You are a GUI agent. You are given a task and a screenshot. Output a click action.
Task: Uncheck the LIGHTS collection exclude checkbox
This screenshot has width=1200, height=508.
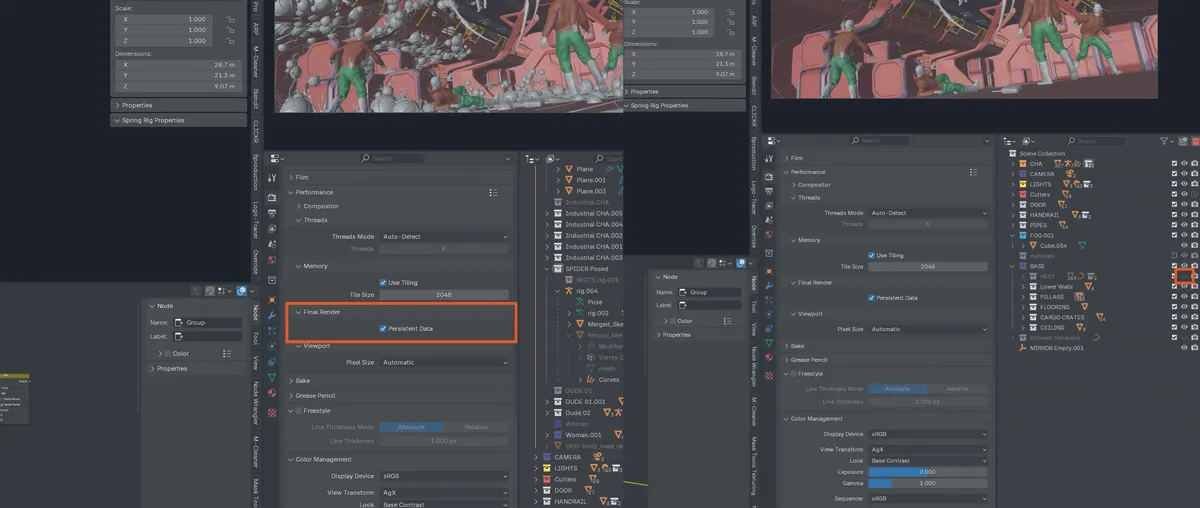click(1174, 184)
